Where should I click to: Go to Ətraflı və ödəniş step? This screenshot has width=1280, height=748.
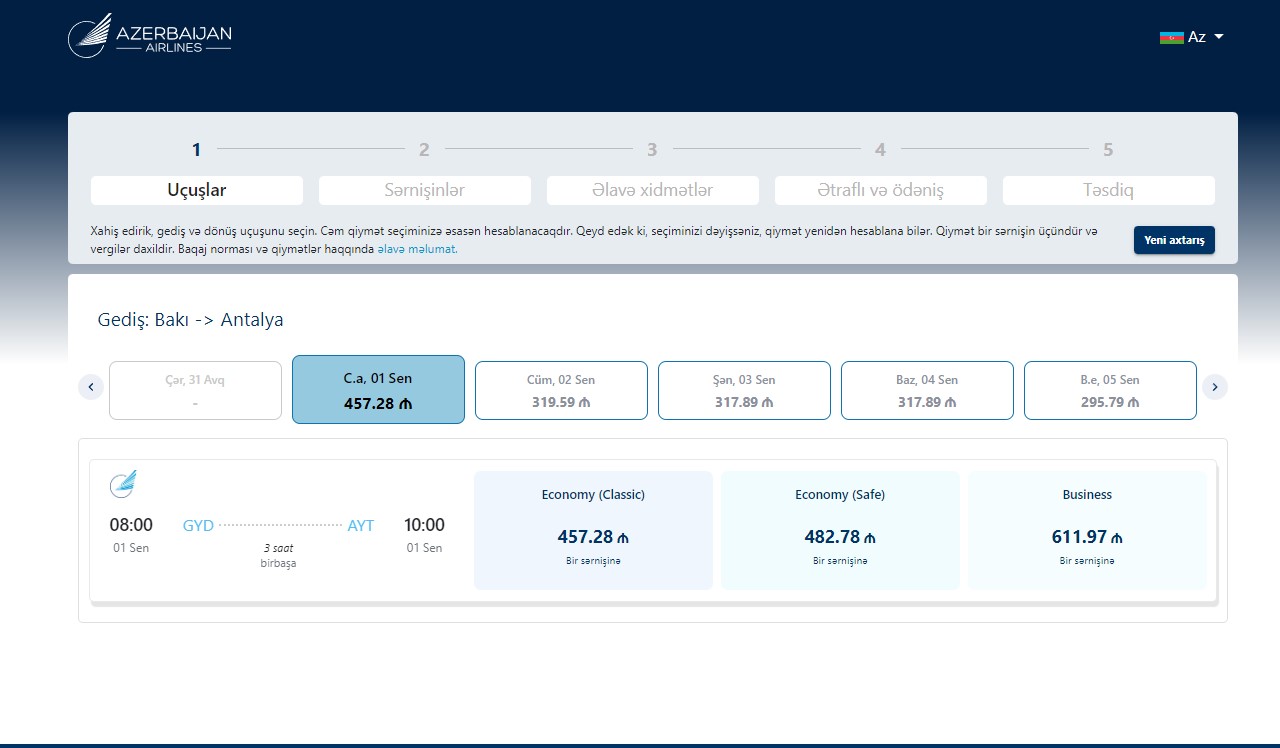coord(880,190)
